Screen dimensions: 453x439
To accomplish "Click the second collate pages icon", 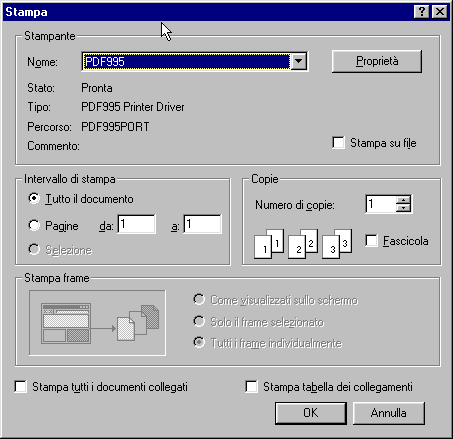I will [x=303, y=244].
